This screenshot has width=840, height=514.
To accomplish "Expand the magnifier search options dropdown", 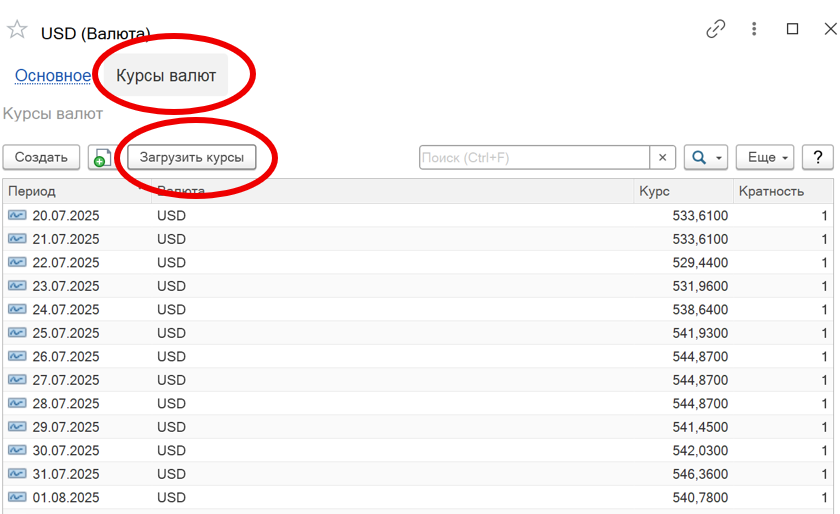I will (705, 158).
